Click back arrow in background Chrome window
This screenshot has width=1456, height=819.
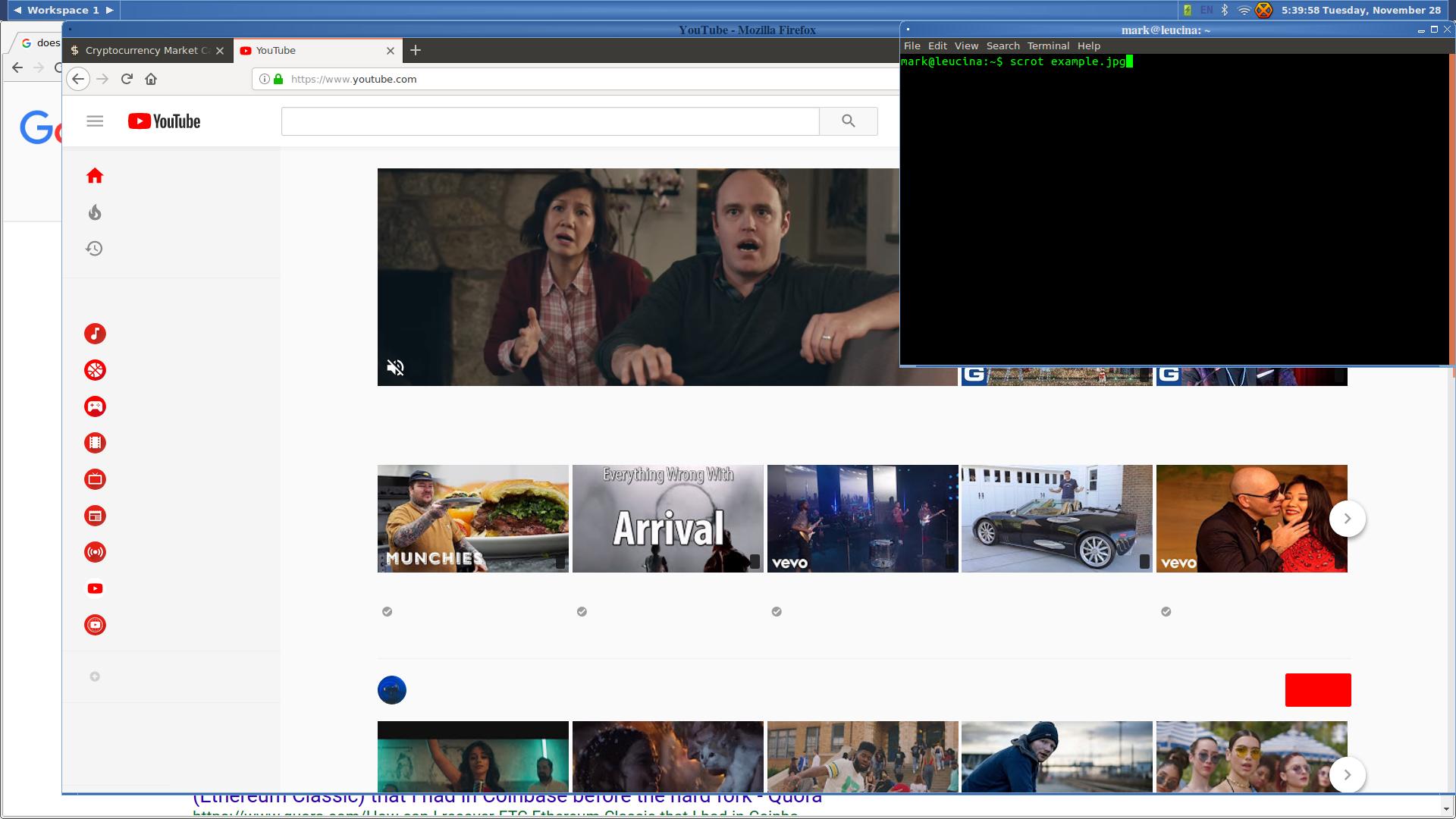click(17, 67)
